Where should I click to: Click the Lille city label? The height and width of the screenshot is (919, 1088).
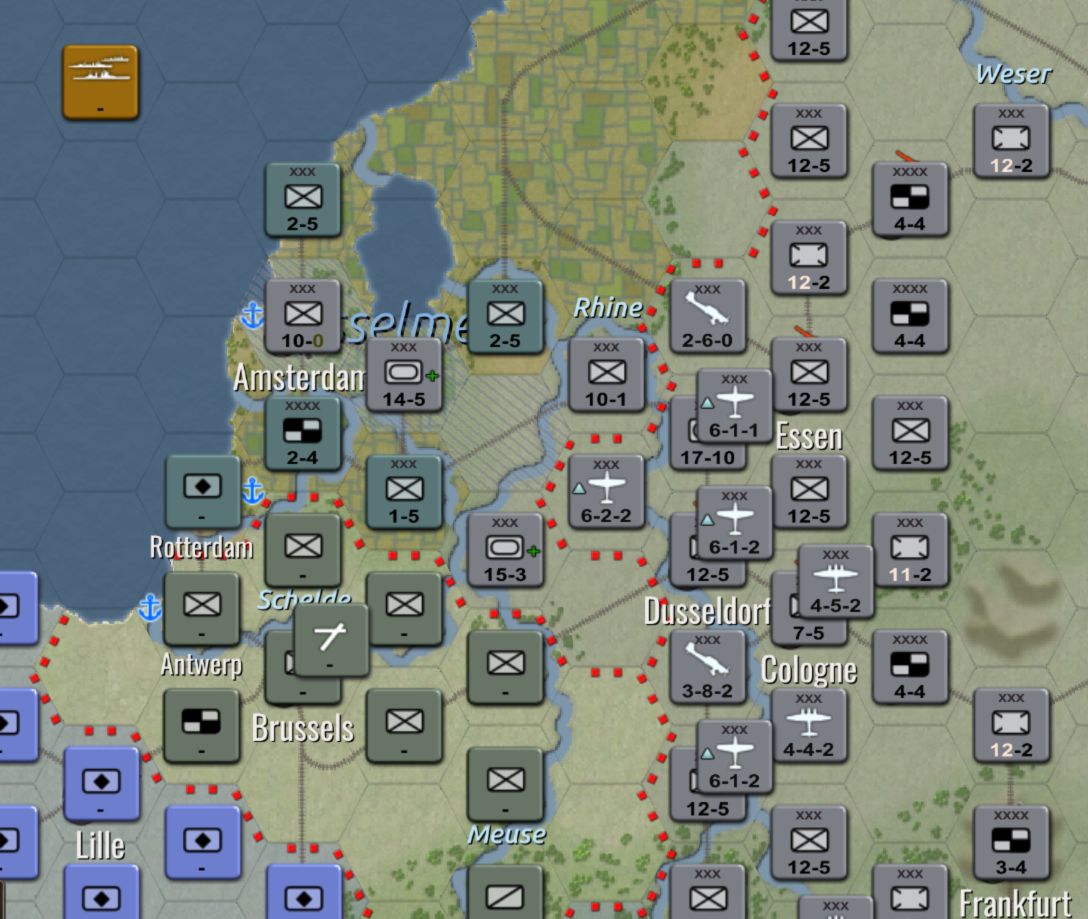point(101,845)
